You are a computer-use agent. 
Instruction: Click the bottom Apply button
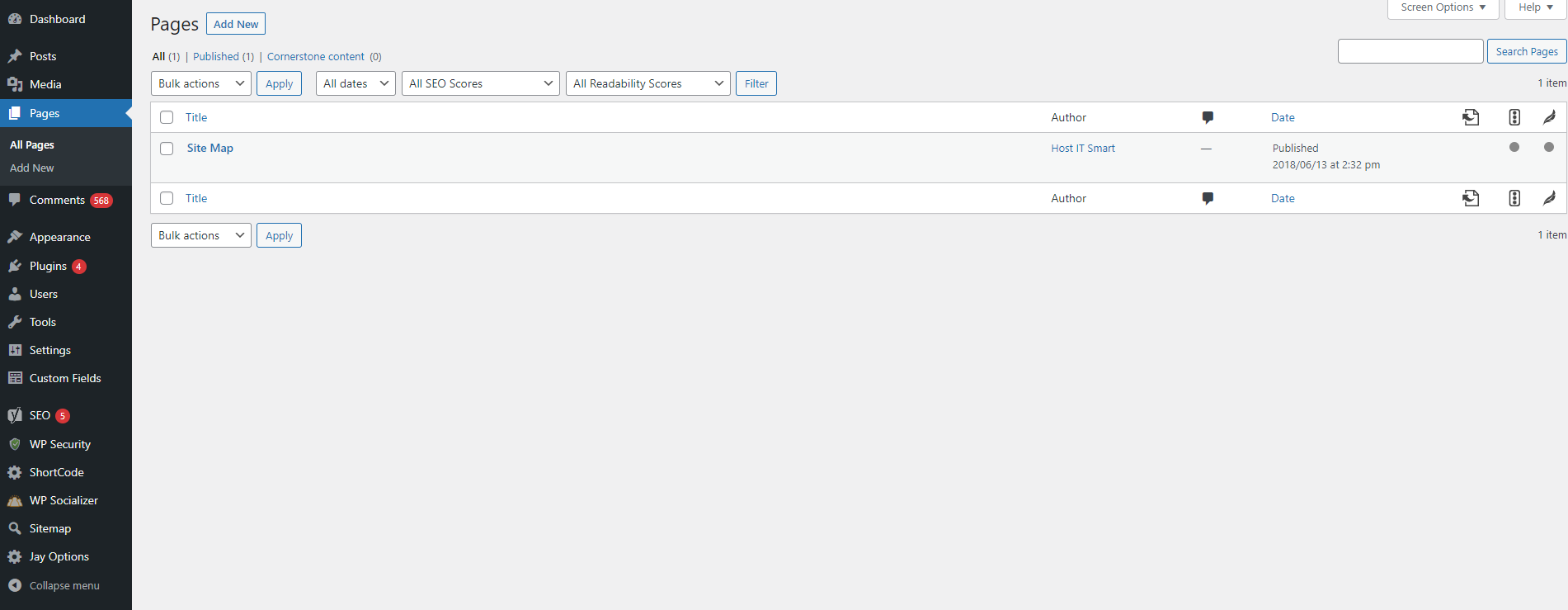tap(279, 235)
